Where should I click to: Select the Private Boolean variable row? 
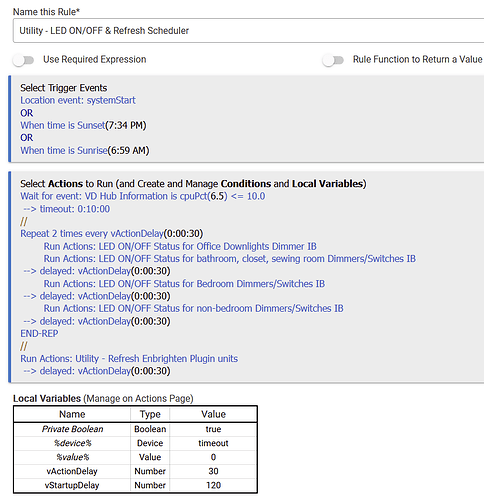(x=135, y=429)
